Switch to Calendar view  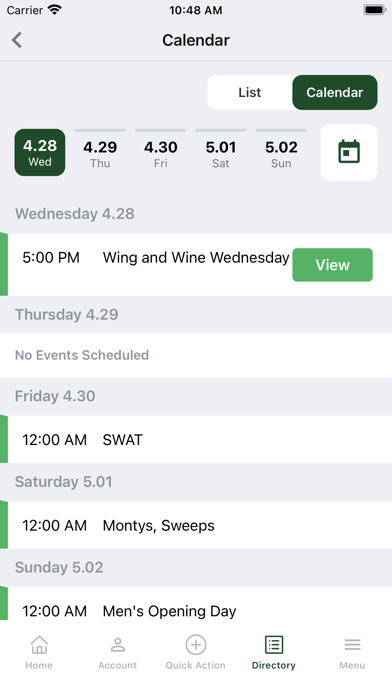(335, 92)
